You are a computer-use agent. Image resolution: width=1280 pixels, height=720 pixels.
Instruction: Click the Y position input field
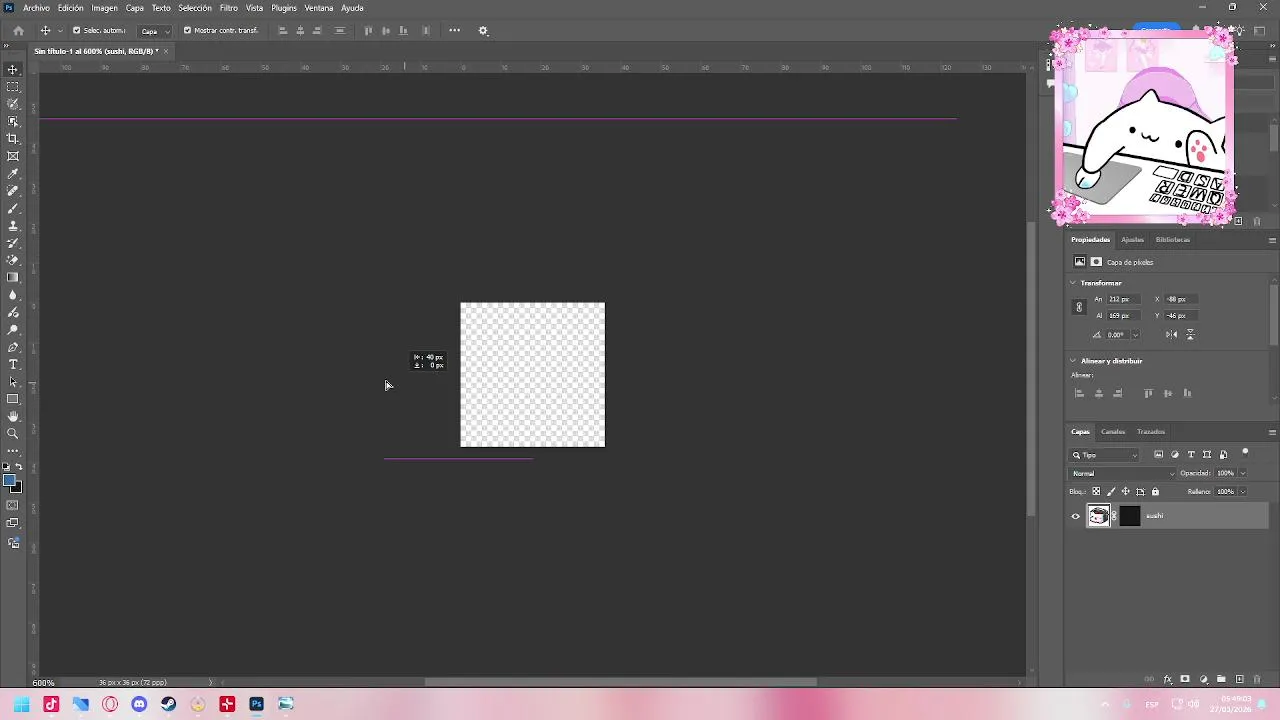[x=1180, y=316]
